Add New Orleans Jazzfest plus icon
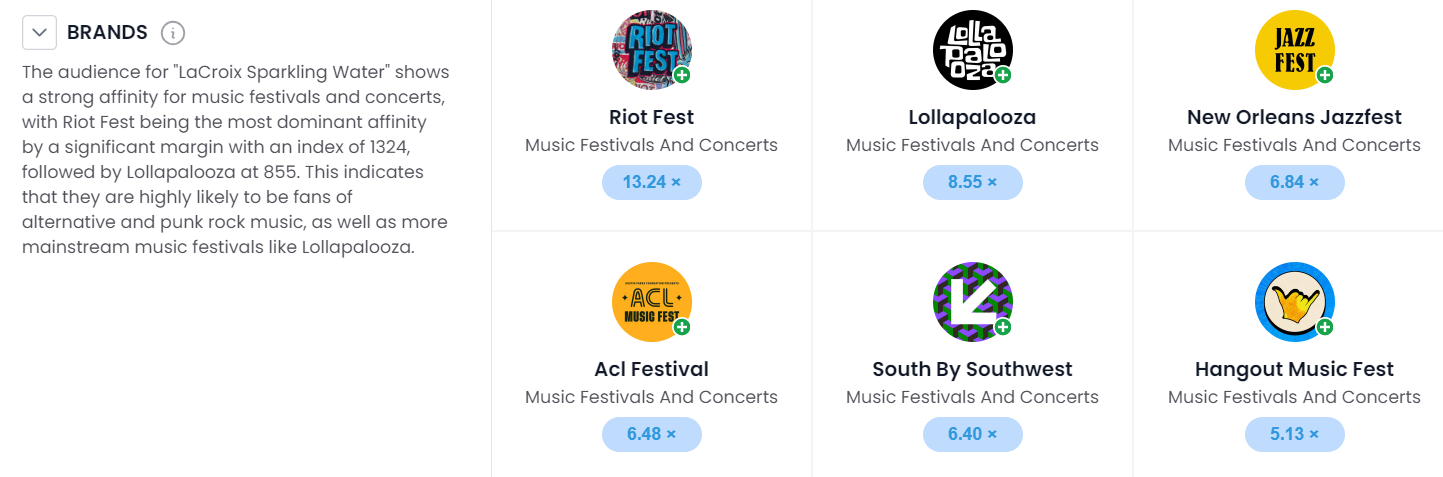 pos(1325,75)
